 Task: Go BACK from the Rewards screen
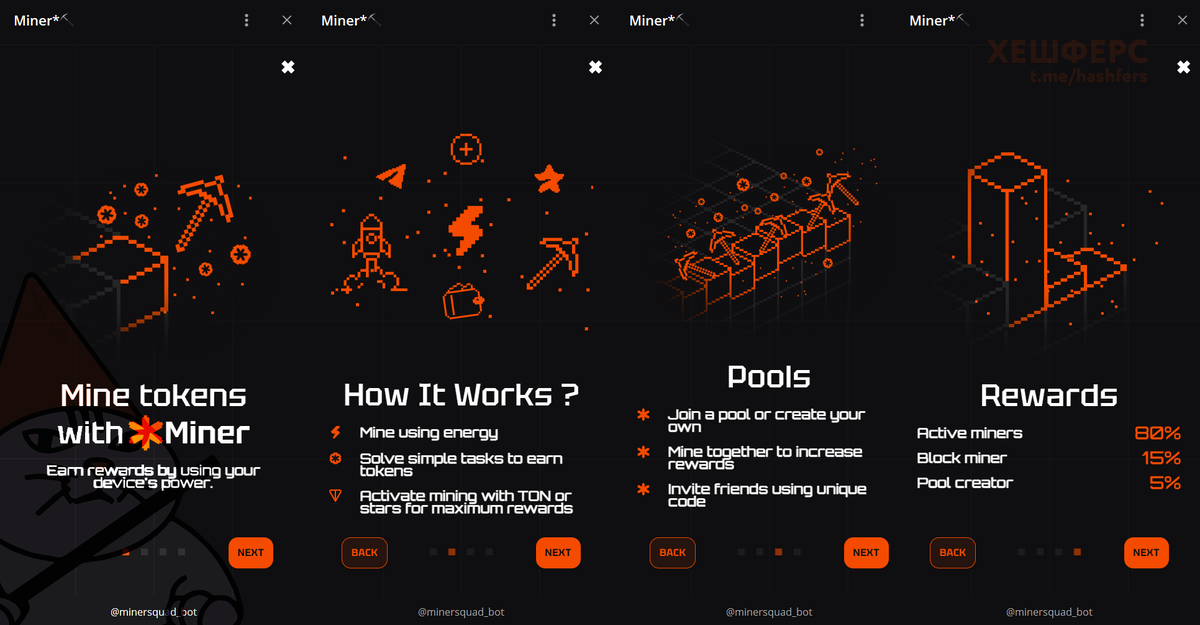click(952, 552)
